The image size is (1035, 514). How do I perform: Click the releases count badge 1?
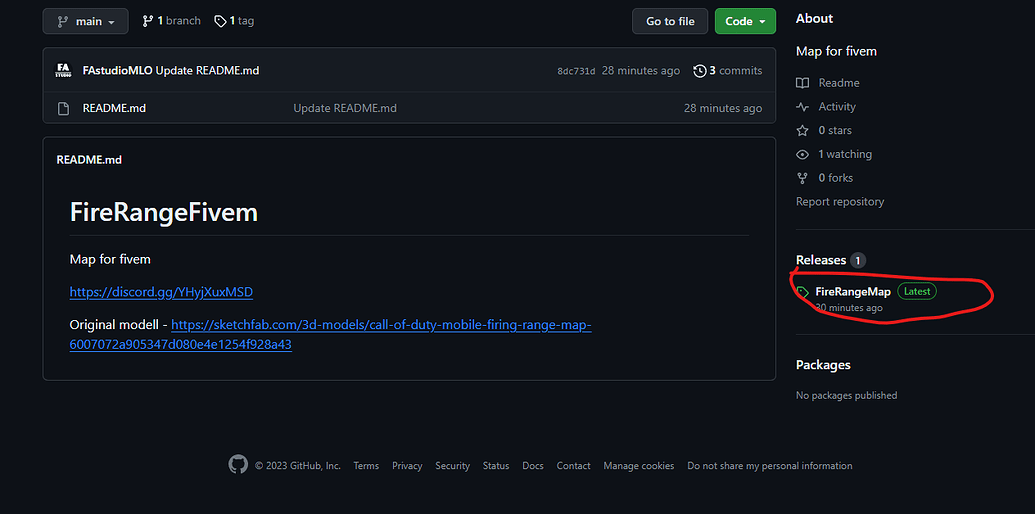coord(857,261)
